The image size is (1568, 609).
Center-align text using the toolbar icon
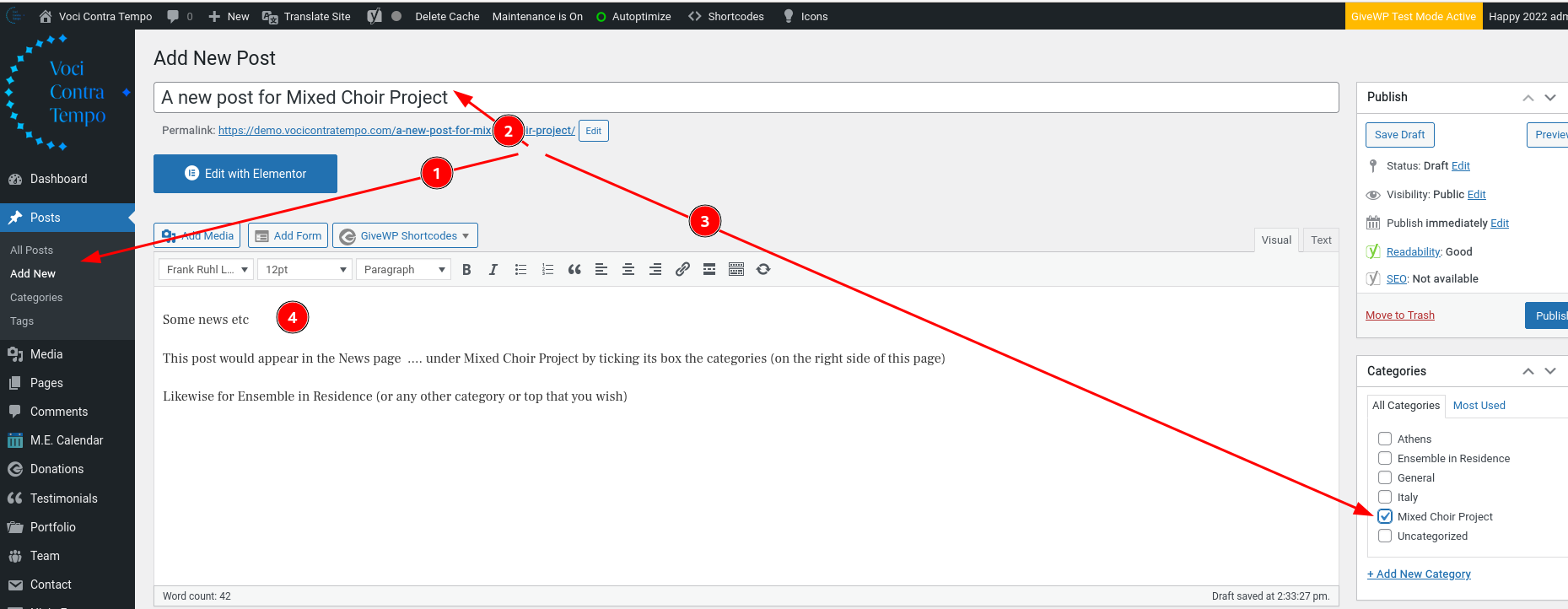tap(628, 269)
